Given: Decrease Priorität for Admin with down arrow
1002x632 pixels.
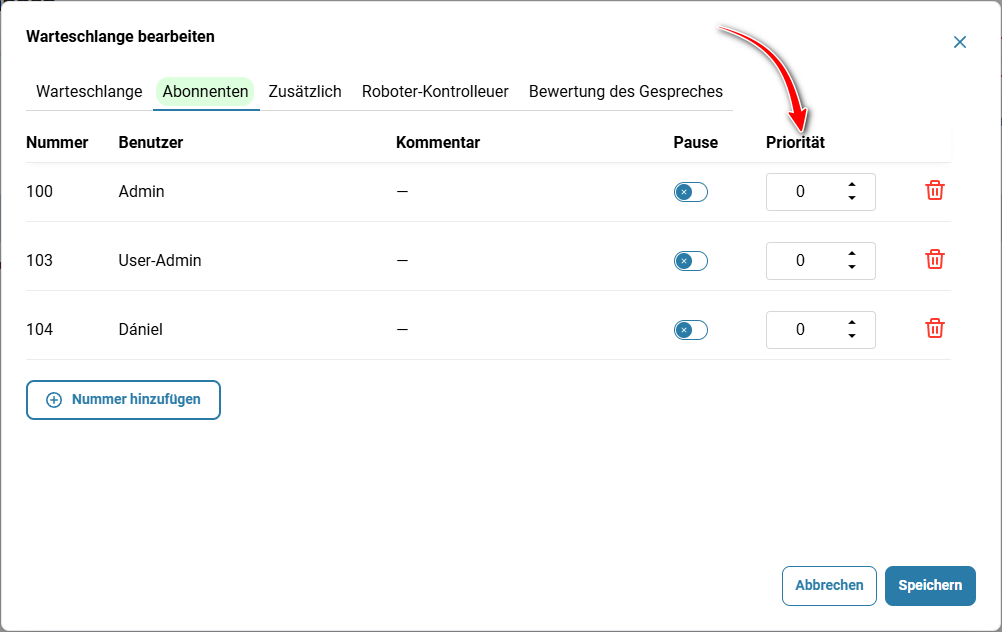Looking at the screenshot, I should click(852, 198).
